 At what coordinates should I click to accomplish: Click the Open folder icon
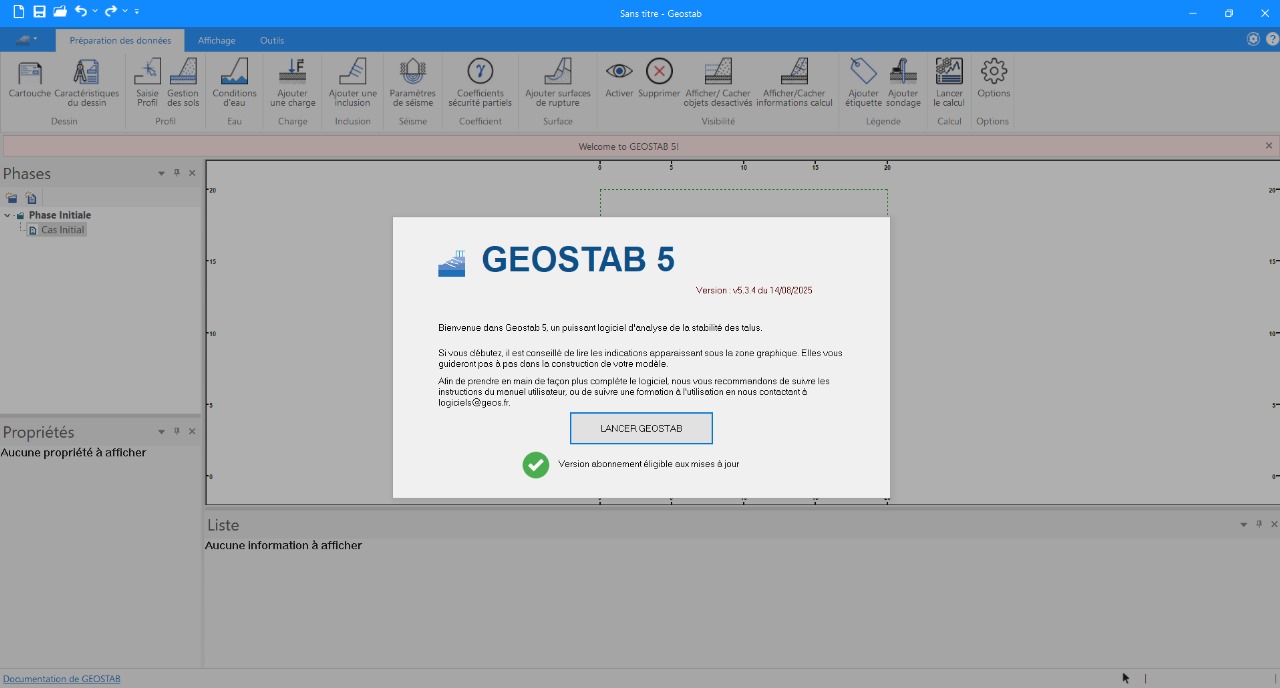point(60,12)
